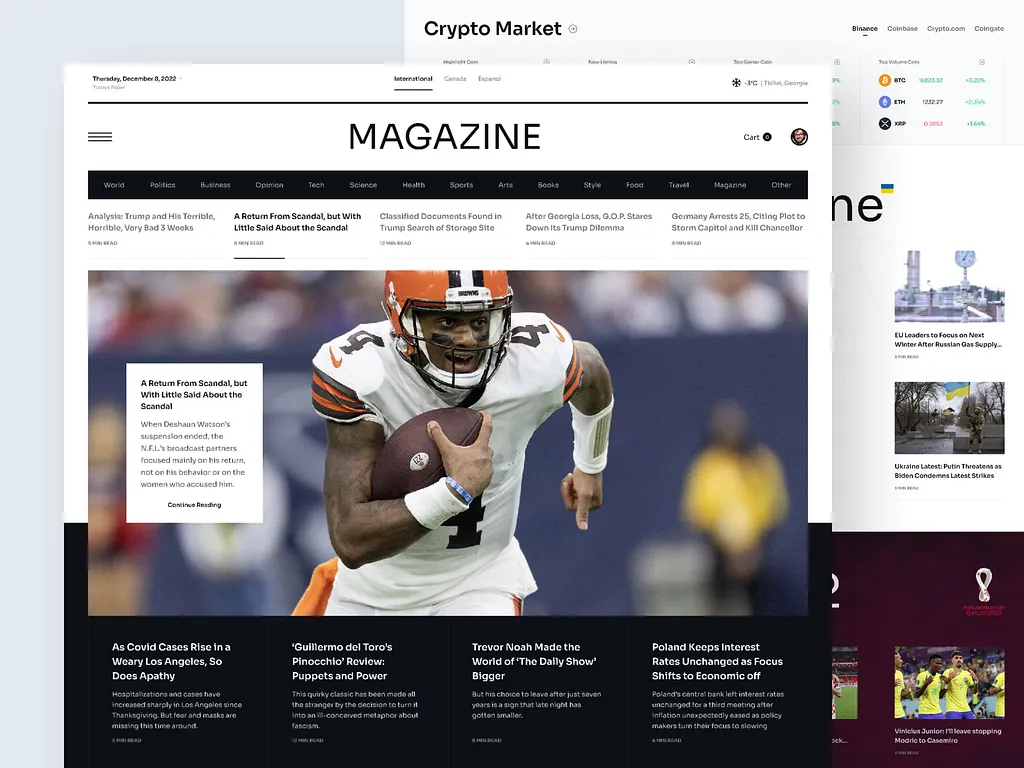Select the Coinbase exchange tab
Image resolution: width=1024 pixels, height=768 pixels.
902,29
